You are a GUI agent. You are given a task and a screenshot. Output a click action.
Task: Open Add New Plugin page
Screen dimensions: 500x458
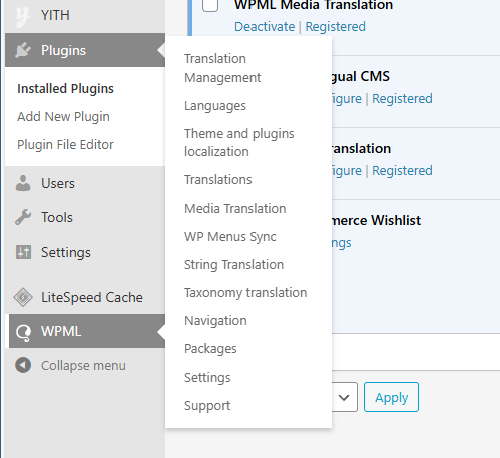[63, 117]
